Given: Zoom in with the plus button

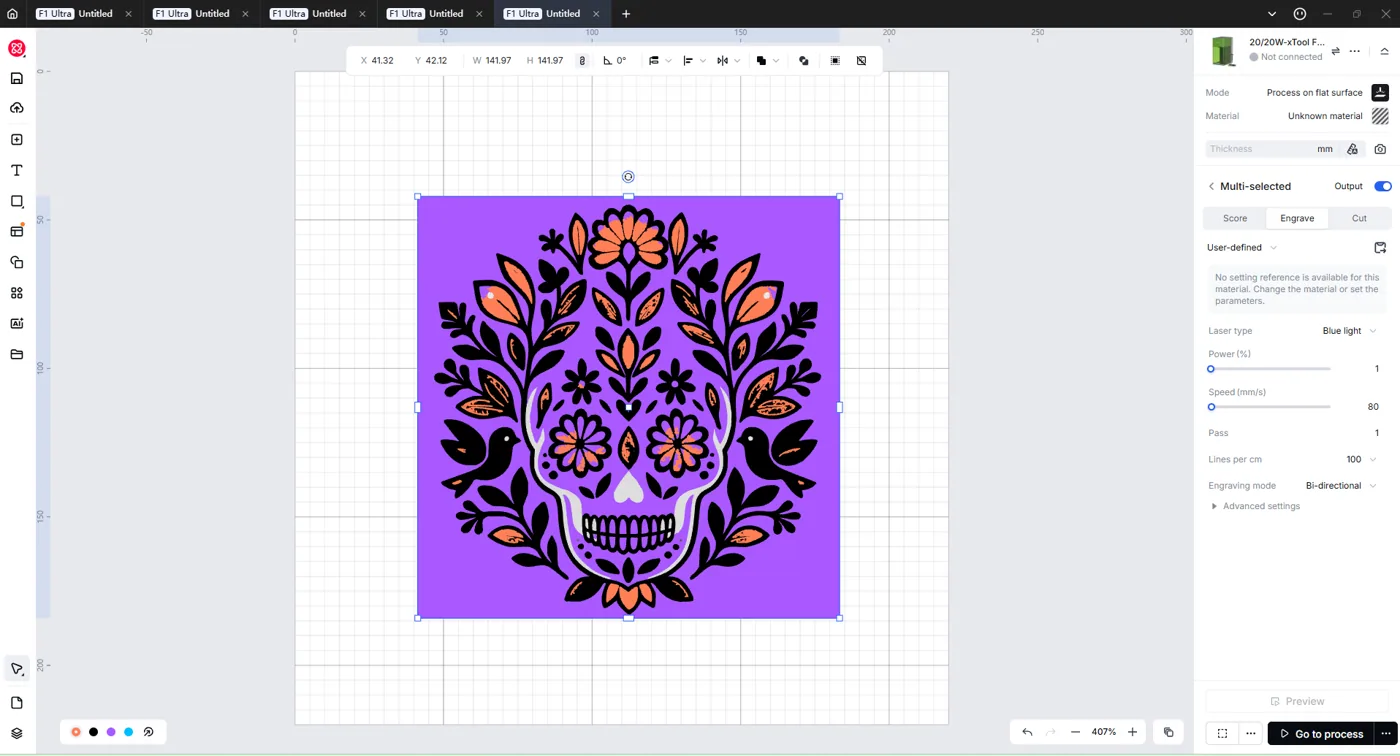Looking at the screenshot, I should coord(1133,732).
